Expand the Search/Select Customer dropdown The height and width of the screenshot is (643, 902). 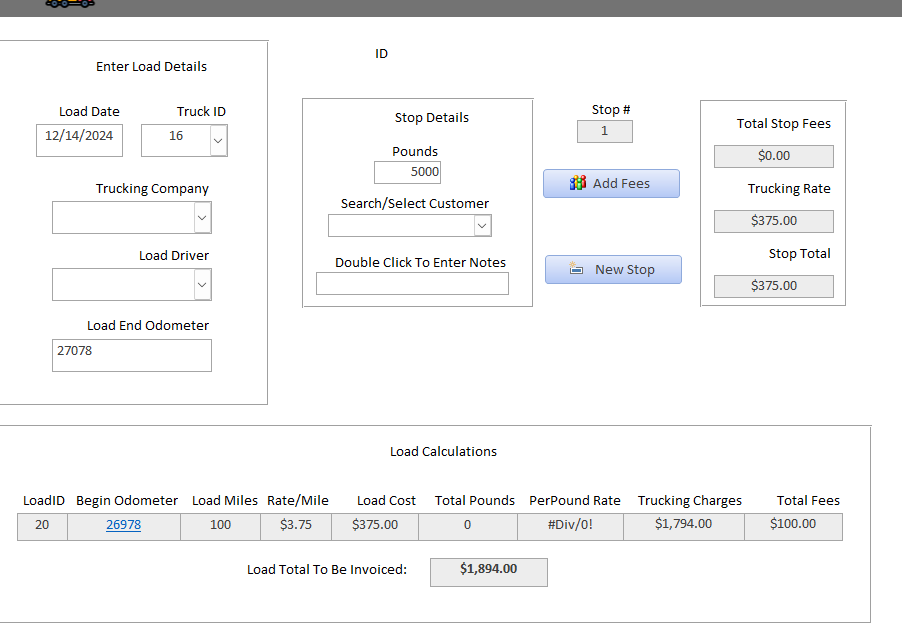pyautogui.click(x=482, y=226)
